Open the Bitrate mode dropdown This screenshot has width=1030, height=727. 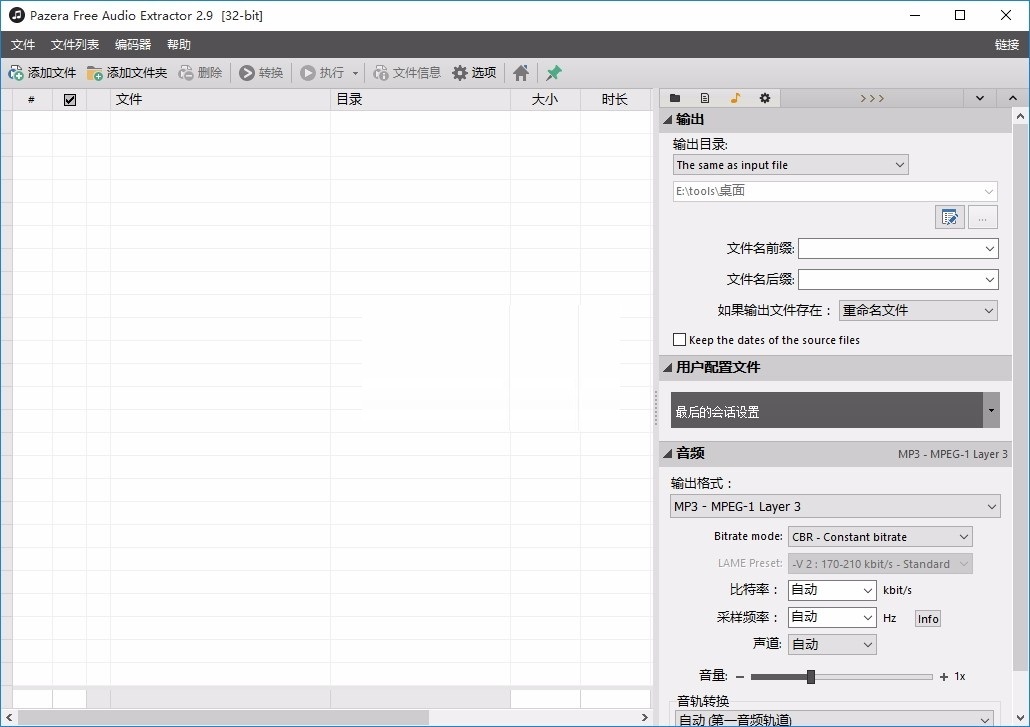click(x=965, y=537)
